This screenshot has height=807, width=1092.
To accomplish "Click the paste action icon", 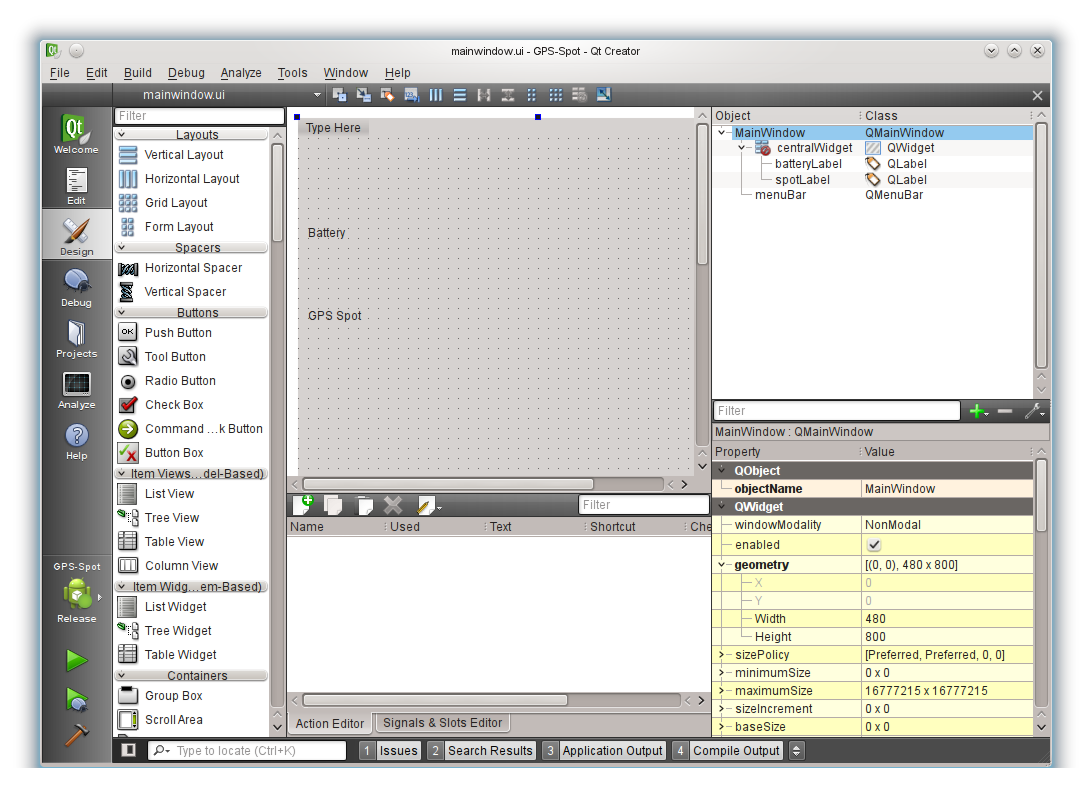I will [364, 505].
